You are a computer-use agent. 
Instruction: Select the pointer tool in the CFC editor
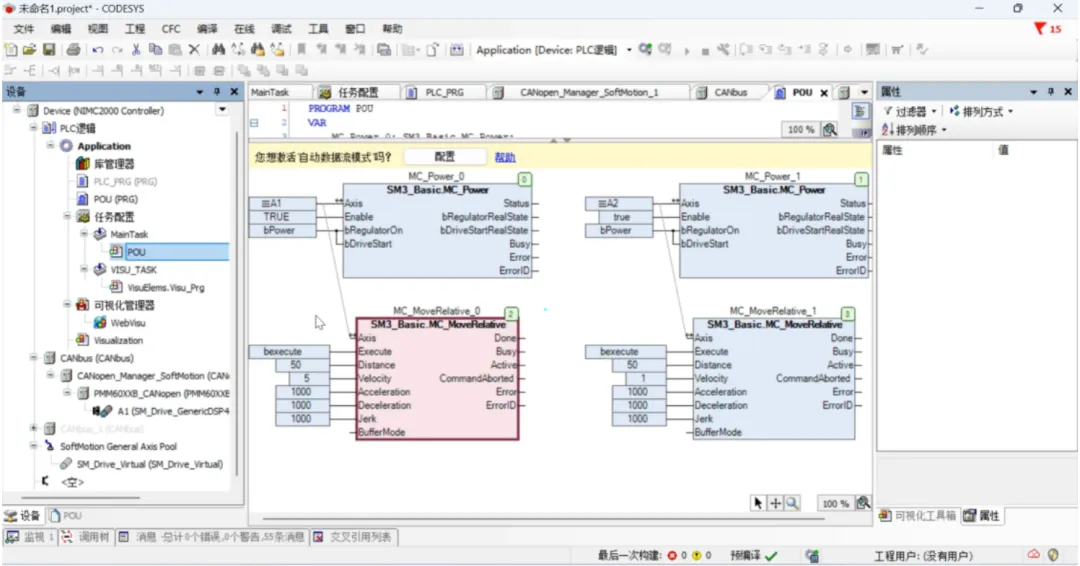click(x=758, y=503)
